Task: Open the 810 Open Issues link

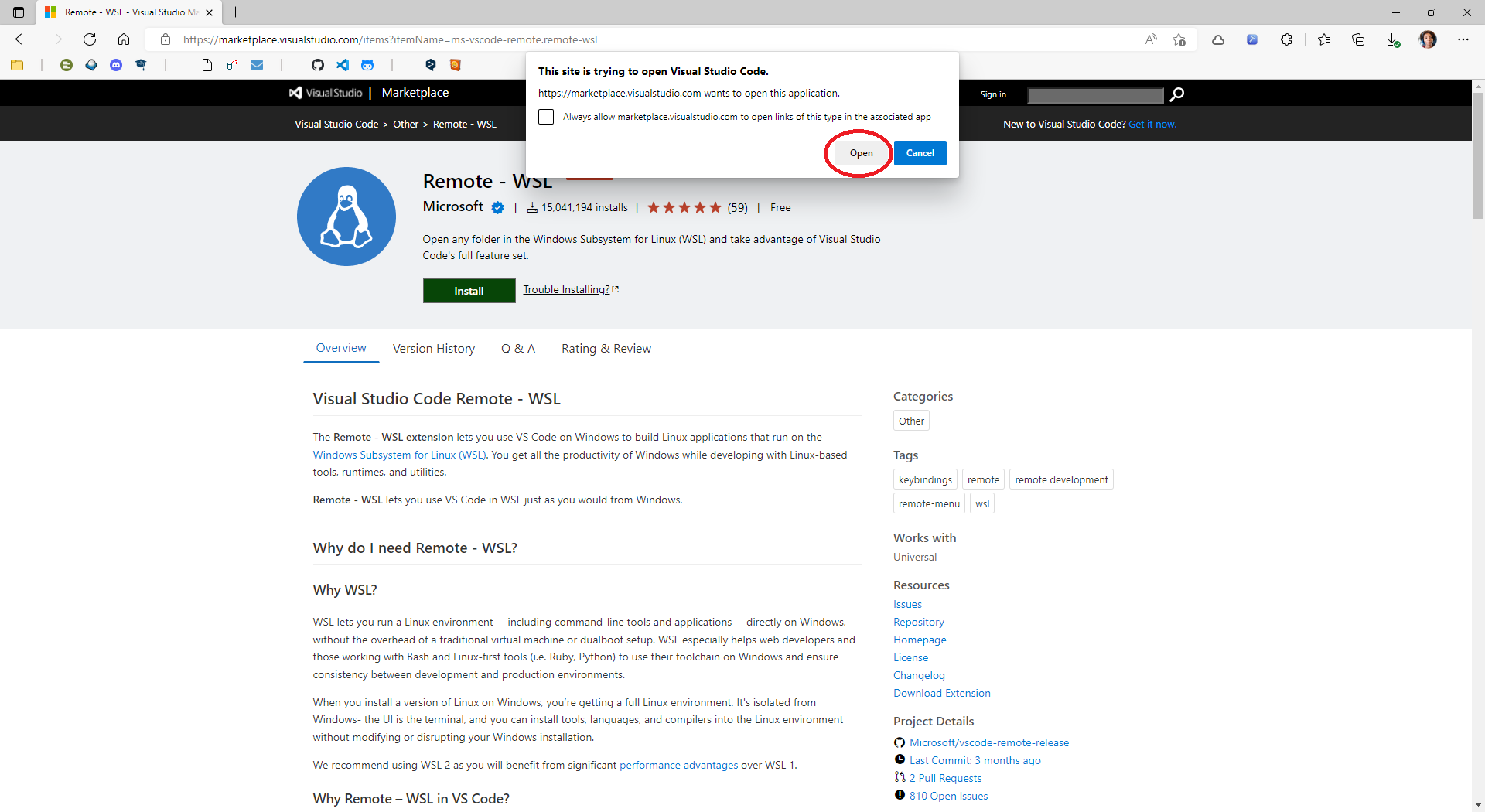Action: [948, 796]
